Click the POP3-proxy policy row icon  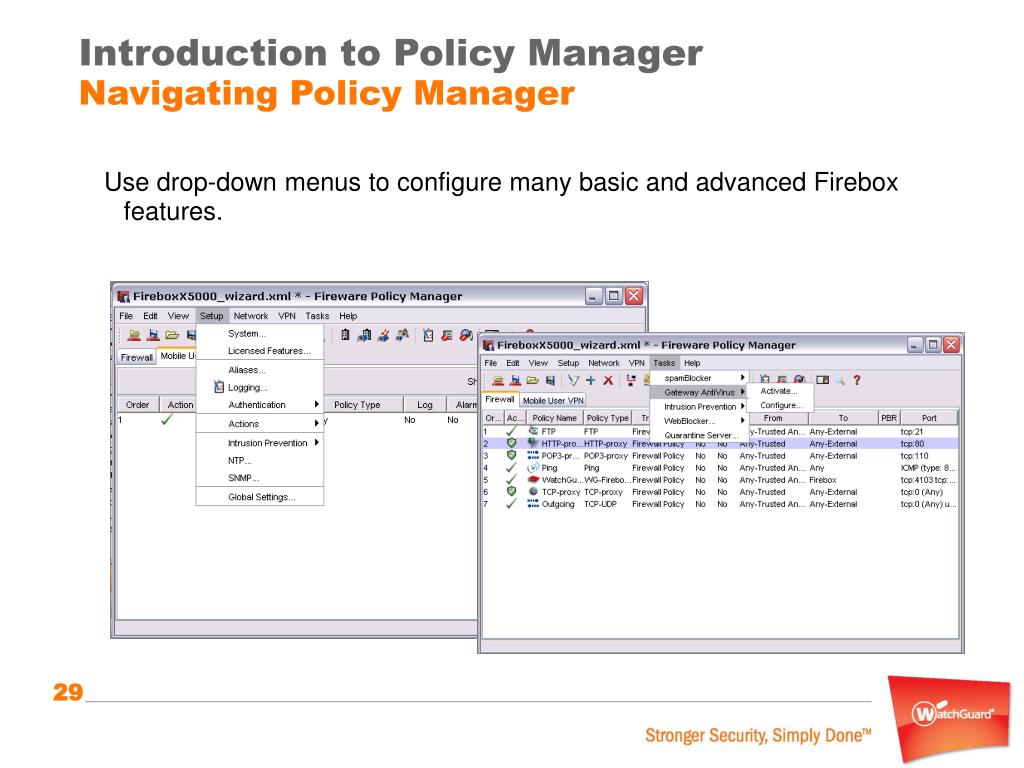tap(533, 455)
